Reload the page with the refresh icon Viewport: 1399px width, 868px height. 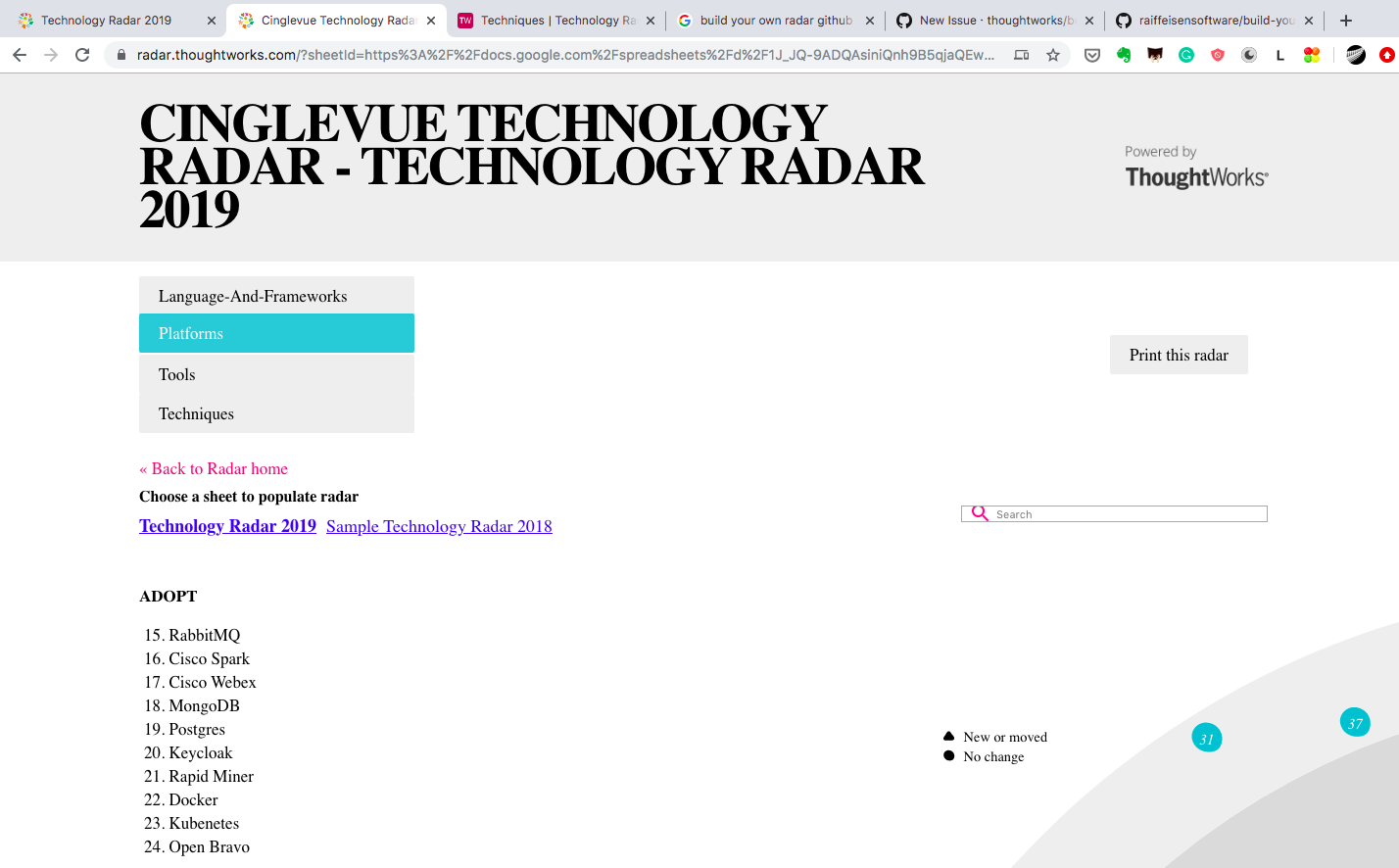click(82, 55)
